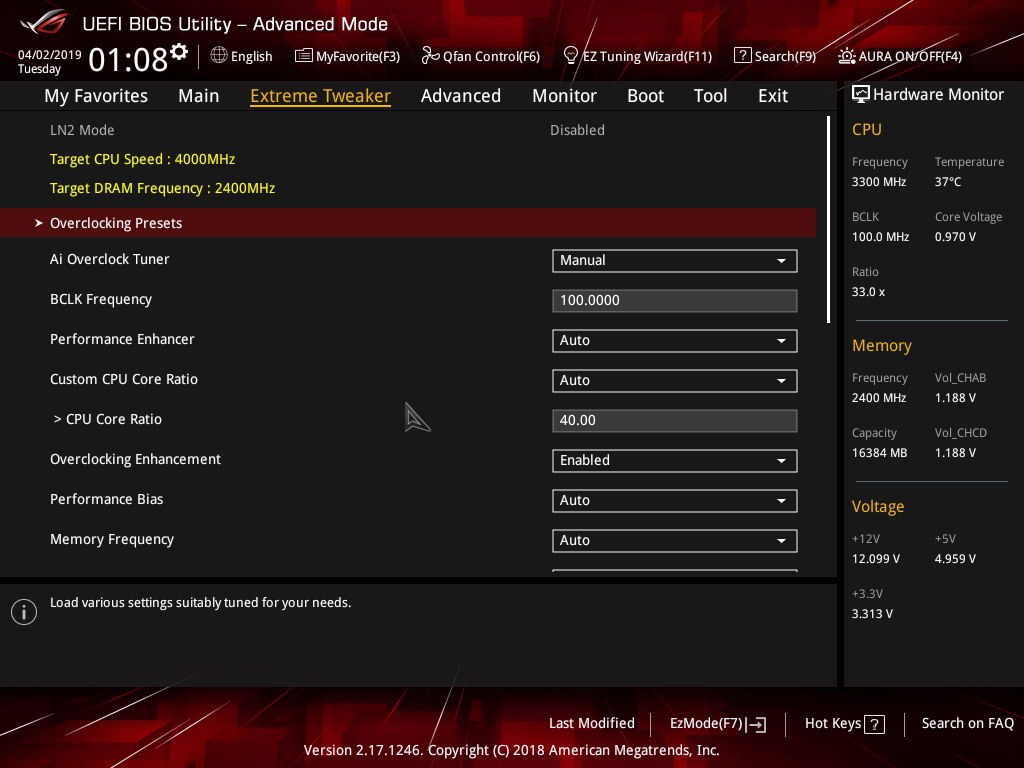
Task: Click the 01:08 clock display
Action: (x=128, y=60)
